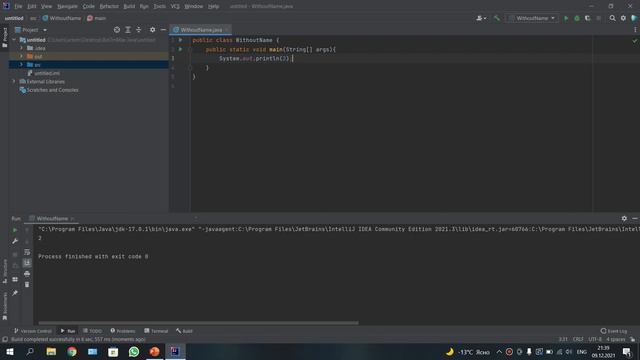Start debugging with the bug icon
This screenshot has width=640, height=360.
coord(577,18)
